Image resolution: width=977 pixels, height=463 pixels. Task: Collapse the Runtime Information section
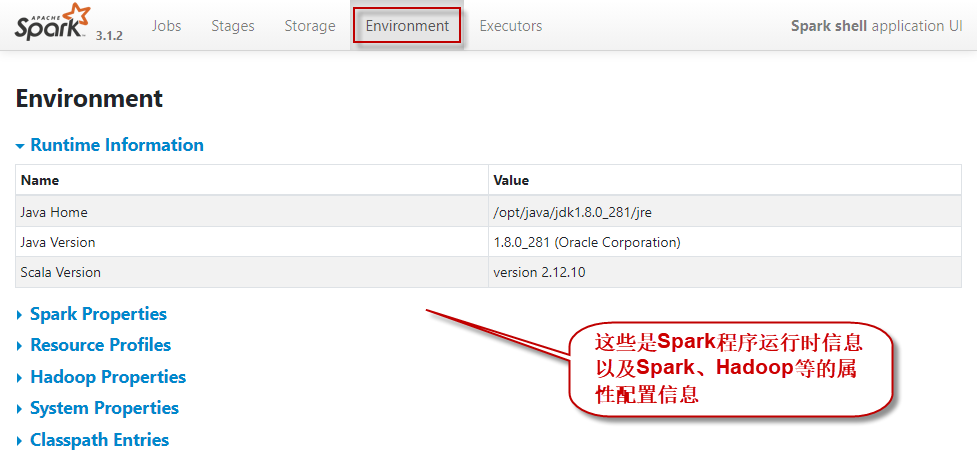click(x=116, y=145)
